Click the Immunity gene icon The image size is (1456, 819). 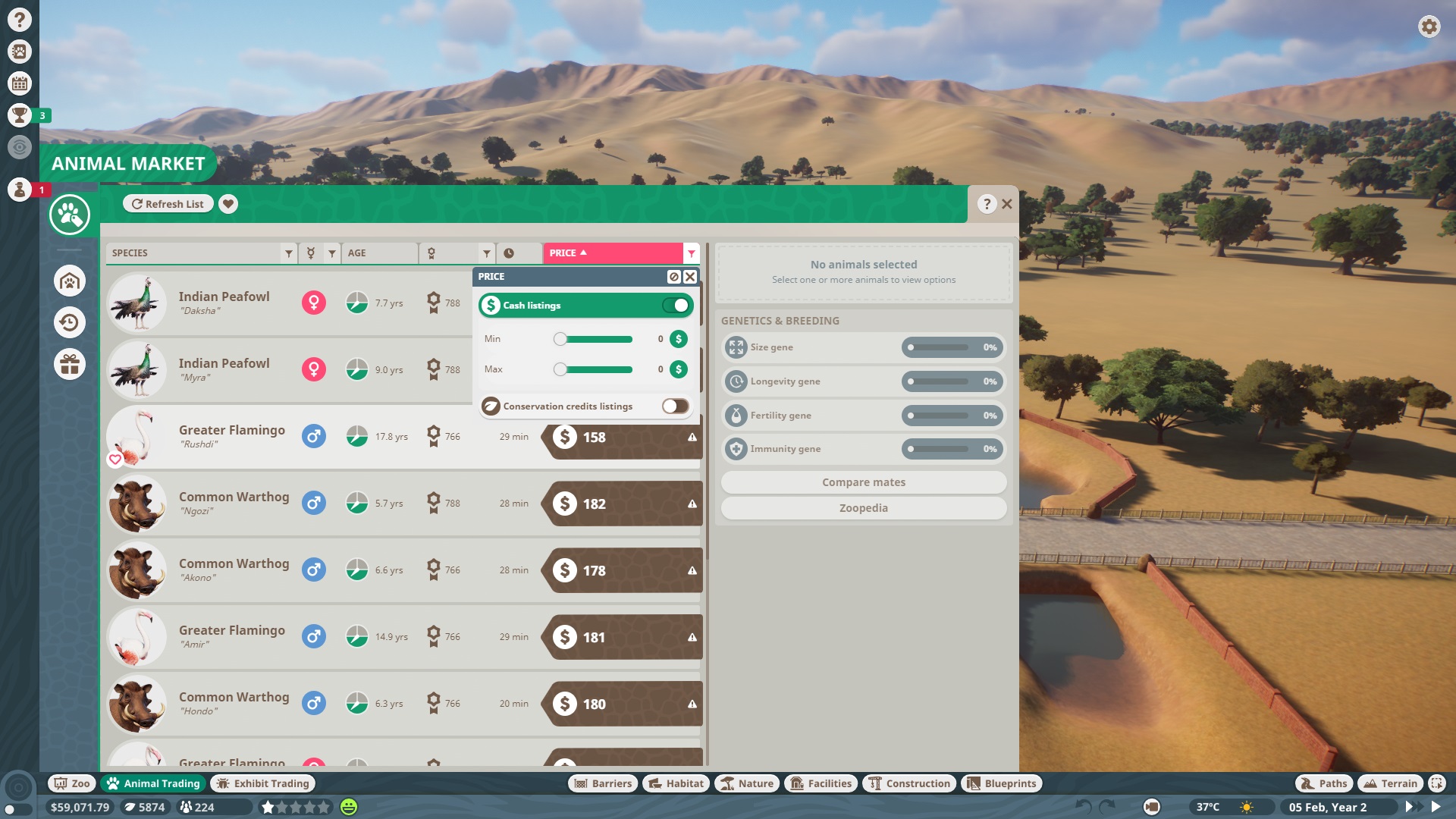coord(736,449)
